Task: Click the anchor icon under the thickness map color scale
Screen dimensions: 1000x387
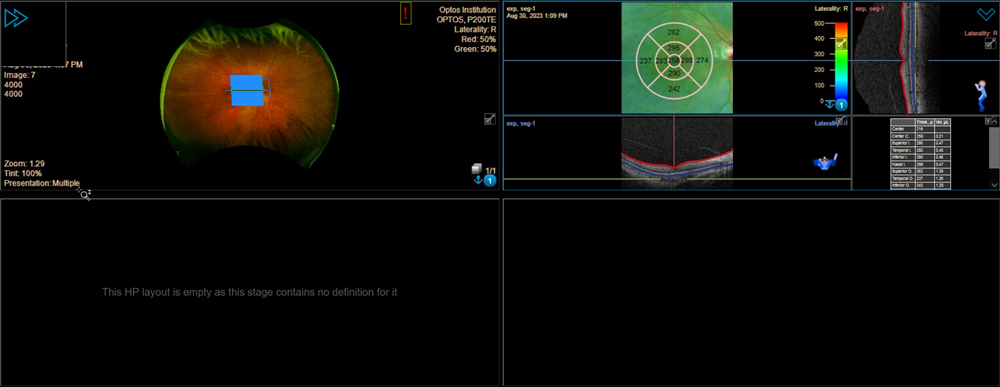Action: point(829,104)
